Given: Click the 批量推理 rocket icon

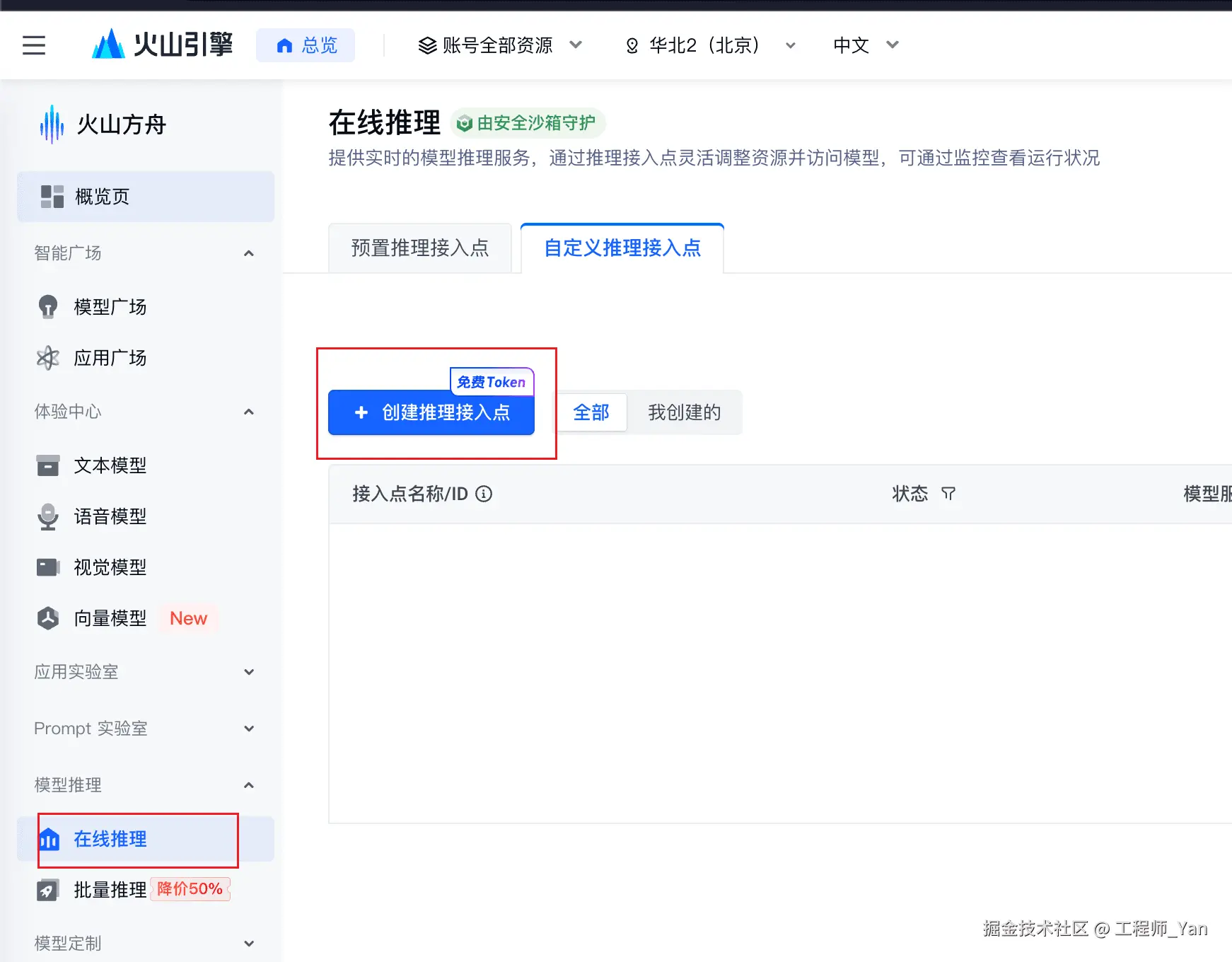Looking at the screenshot, I should pyautogui.click(x=47, y=890).
